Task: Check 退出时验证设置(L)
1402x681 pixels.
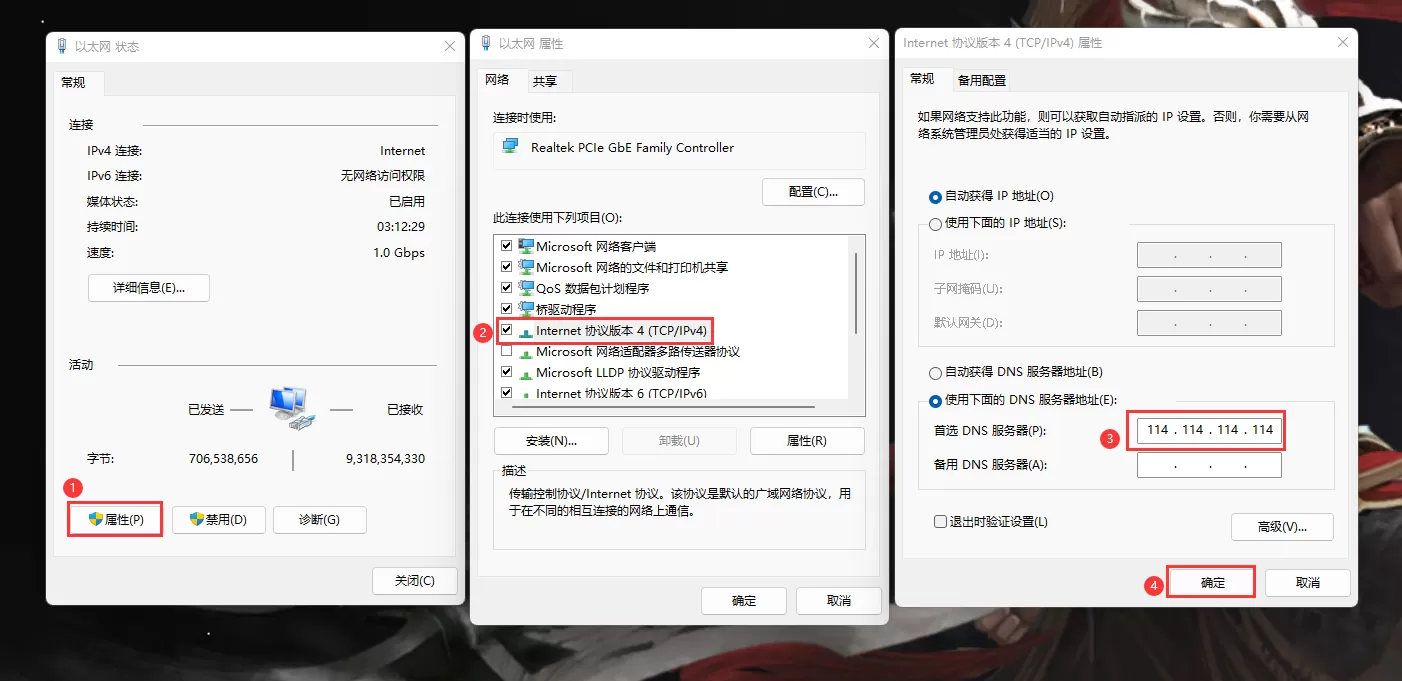Action: 940,521
